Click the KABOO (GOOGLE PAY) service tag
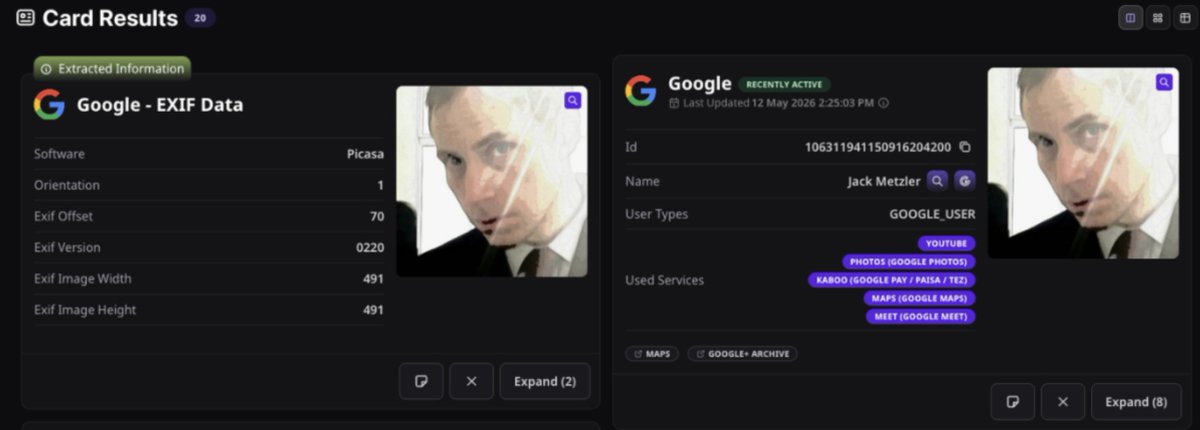Viewport: 1200px width, 430px height. (891, 280)
